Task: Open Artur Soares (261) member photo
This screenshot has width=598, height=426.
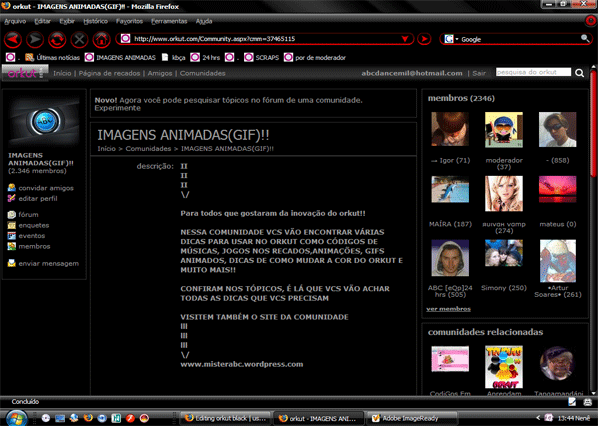Action: (x=558, y=261)
